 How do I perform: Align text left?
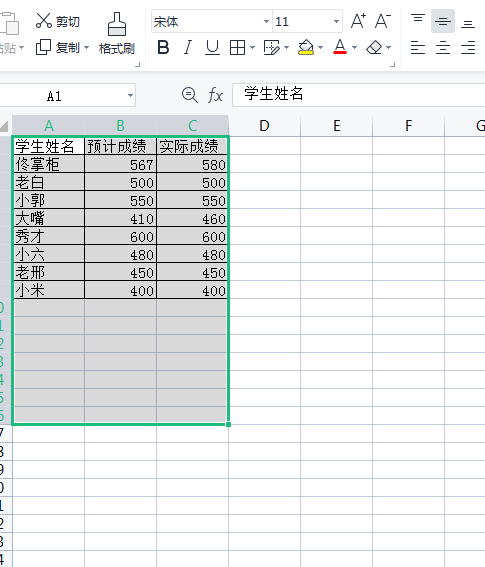pyautogui.click(x=418, y=47)
